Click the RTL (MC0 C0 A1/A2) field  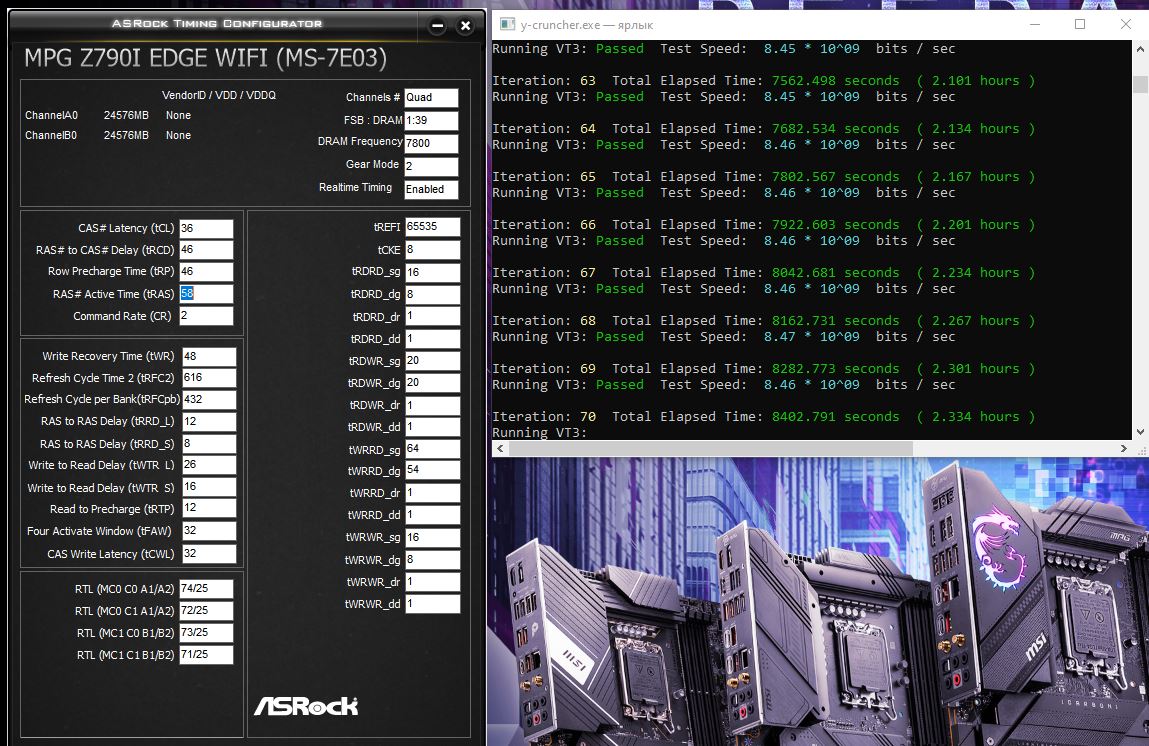(207, 588)
